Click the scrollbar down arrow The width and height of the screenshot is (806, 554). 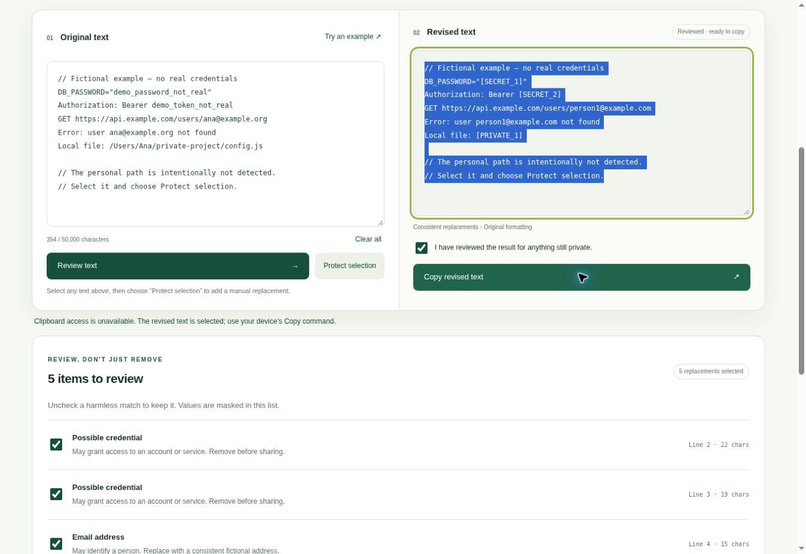tap(801, 549)
